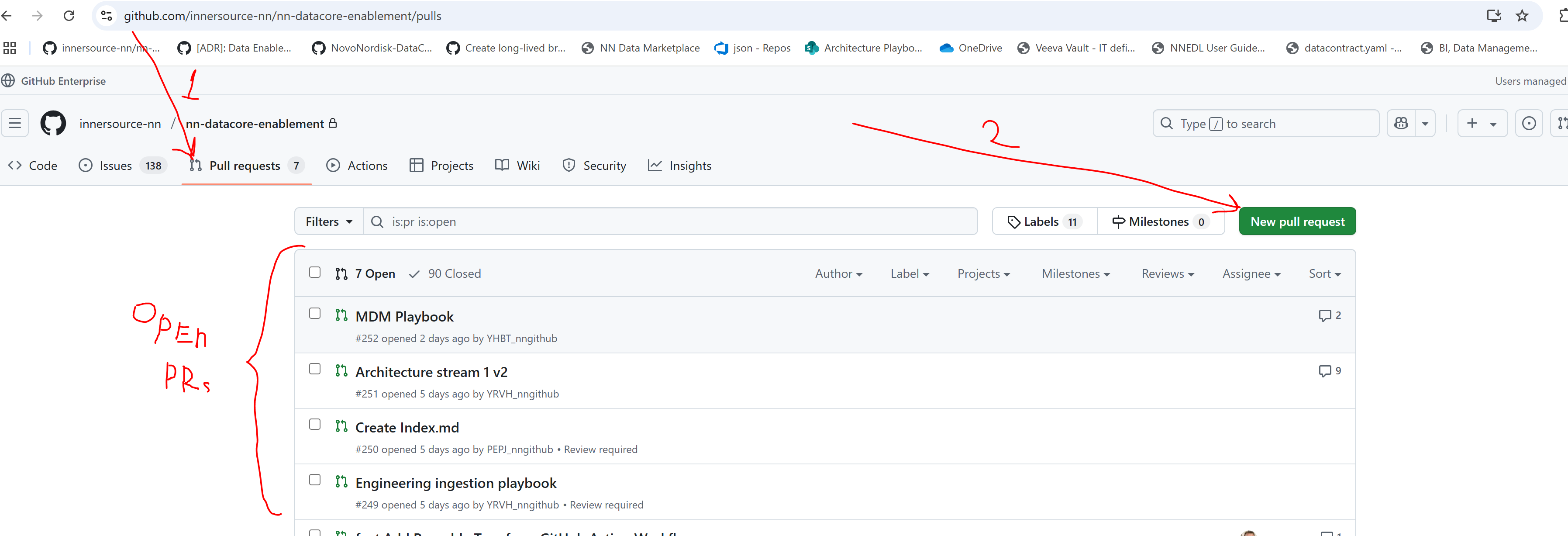The width and height of the screenshot is (1568, 536).
Task: Show the 90 Closed pull requests
Action: pyautogui.click(x=445, y=274)
